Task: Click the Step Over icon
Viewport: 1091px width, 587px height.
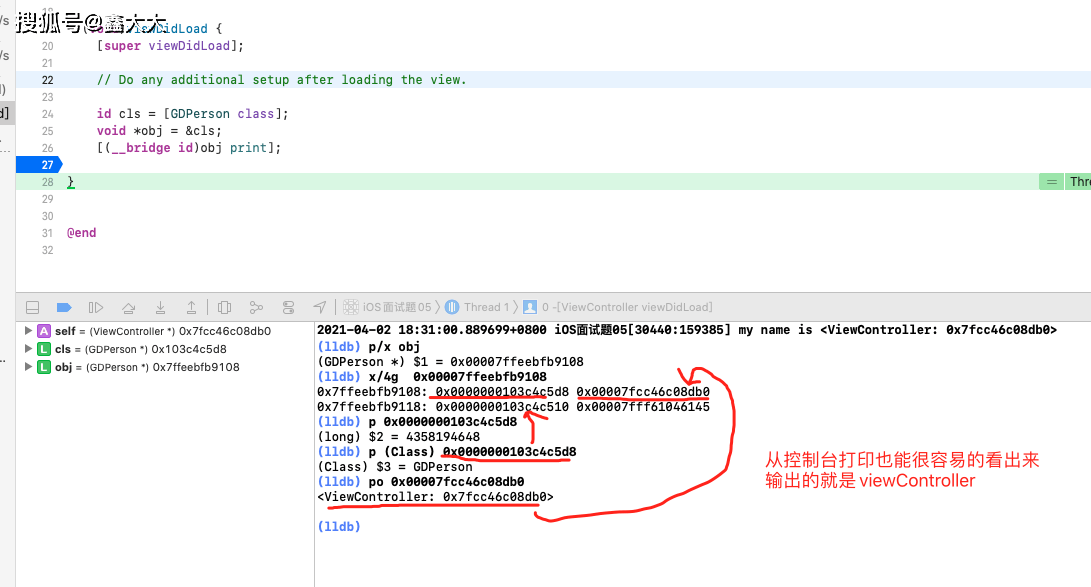Action: 128,307
